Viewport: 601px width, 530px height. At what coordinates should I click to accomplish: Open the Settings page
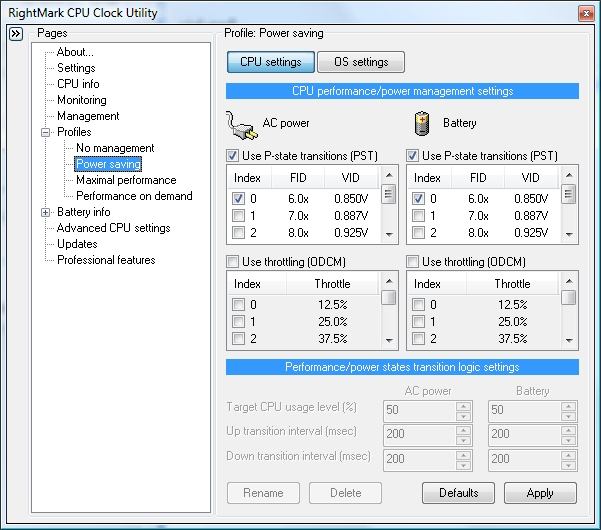pos(76,68)
